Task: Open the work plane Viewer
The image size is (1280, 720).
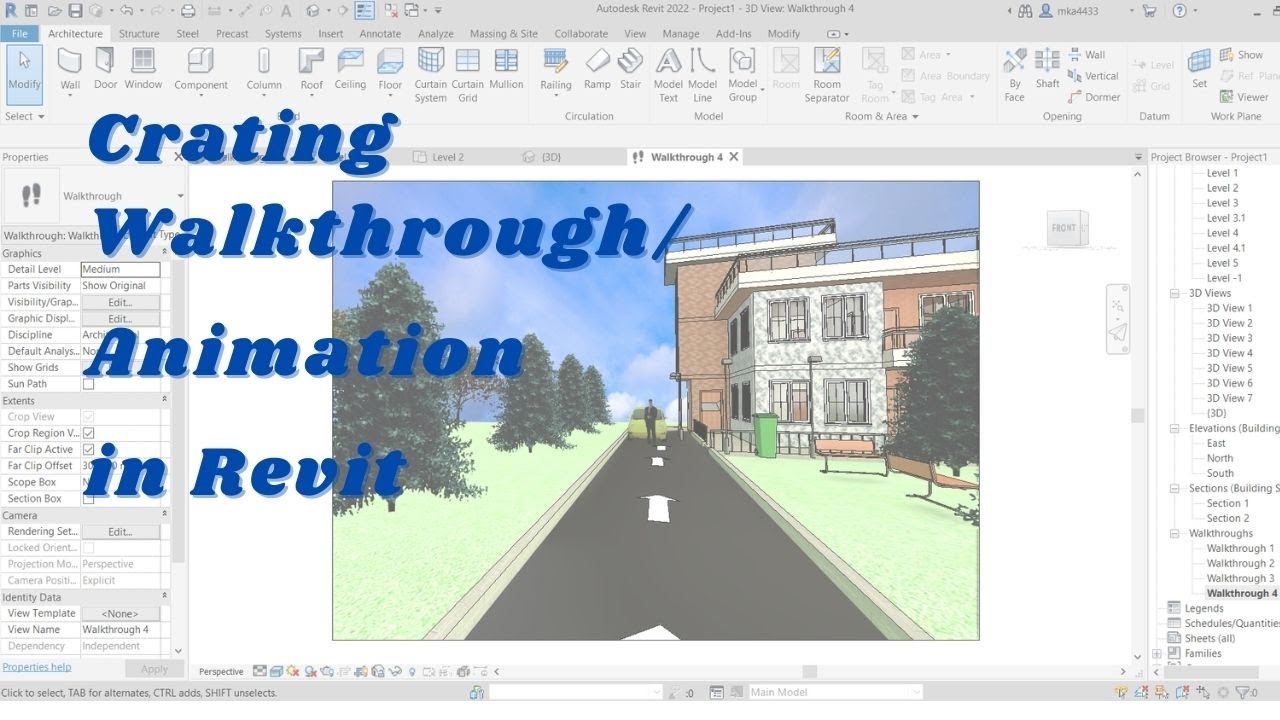Action: (1244, 97)
